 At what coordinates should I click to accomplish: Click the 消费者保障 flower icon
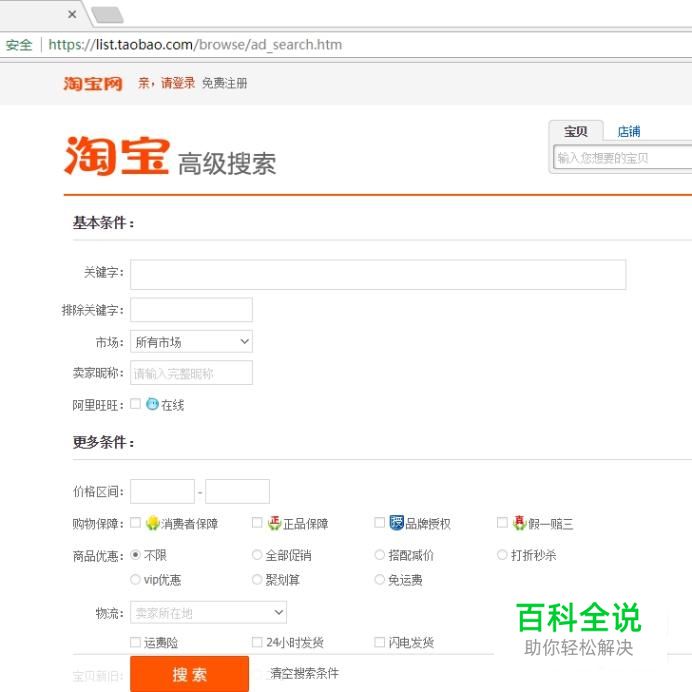(152, 523)
